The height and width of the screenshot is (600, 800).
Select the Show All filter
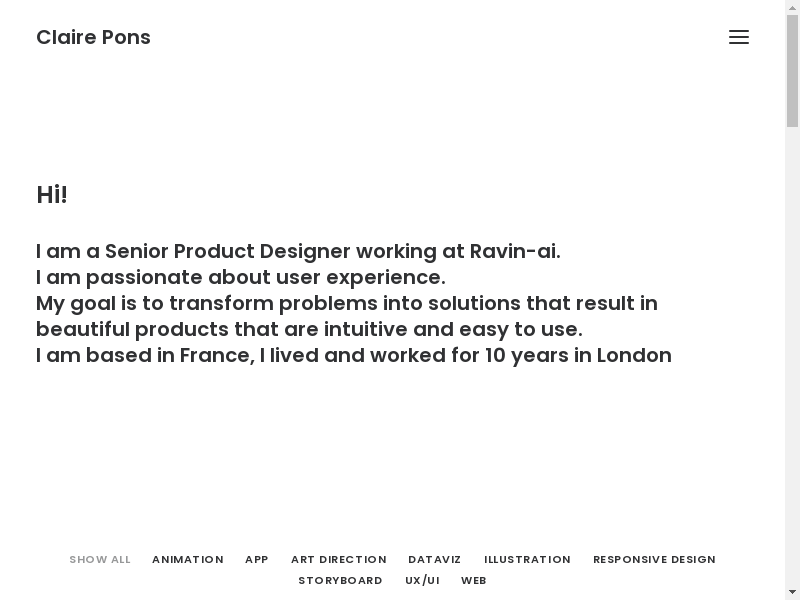click(x=100, y=559)
